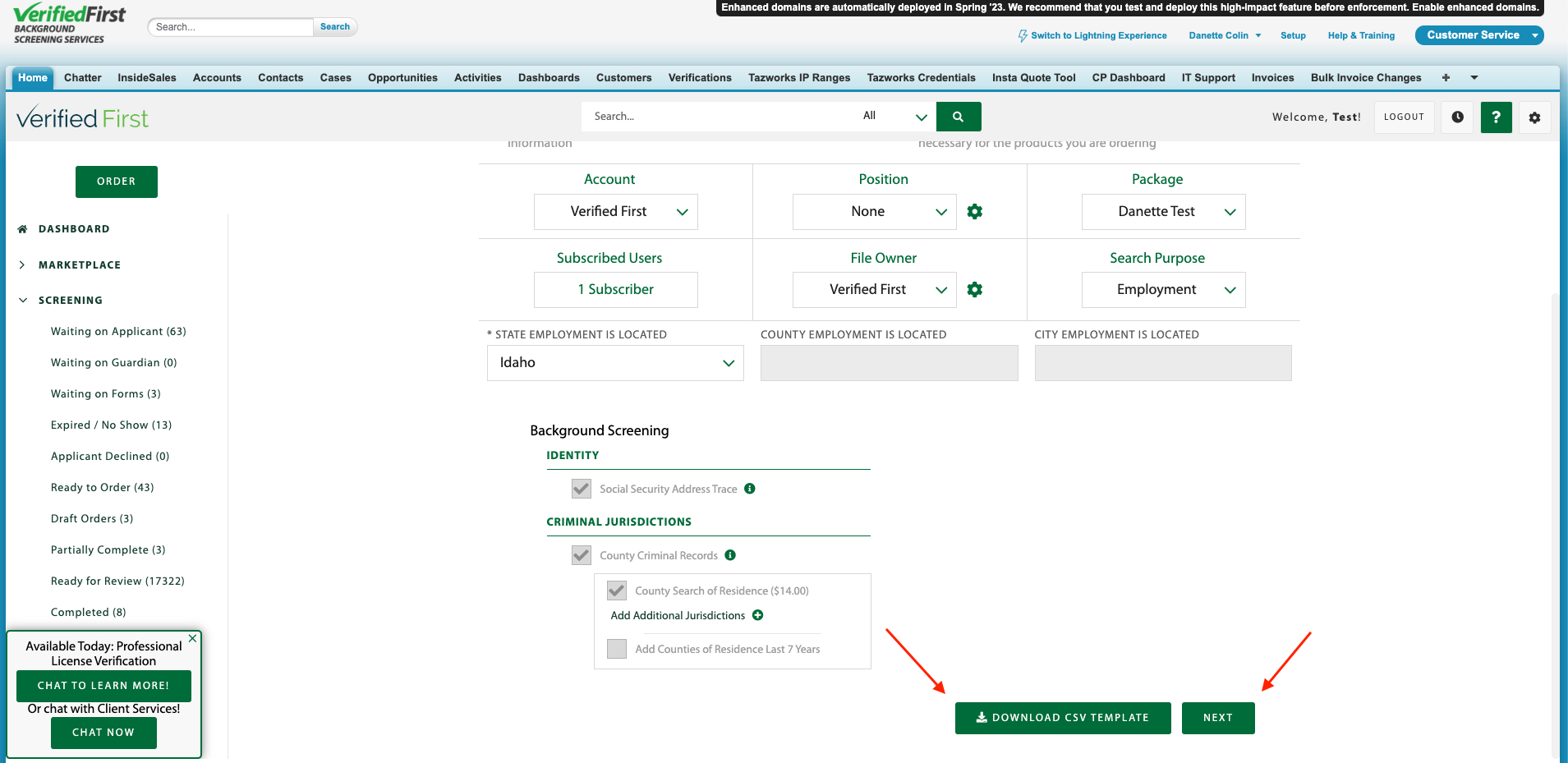Open Expired / No Show (13) list
This screenshot has height=763, width=1568.
point(111,425)
